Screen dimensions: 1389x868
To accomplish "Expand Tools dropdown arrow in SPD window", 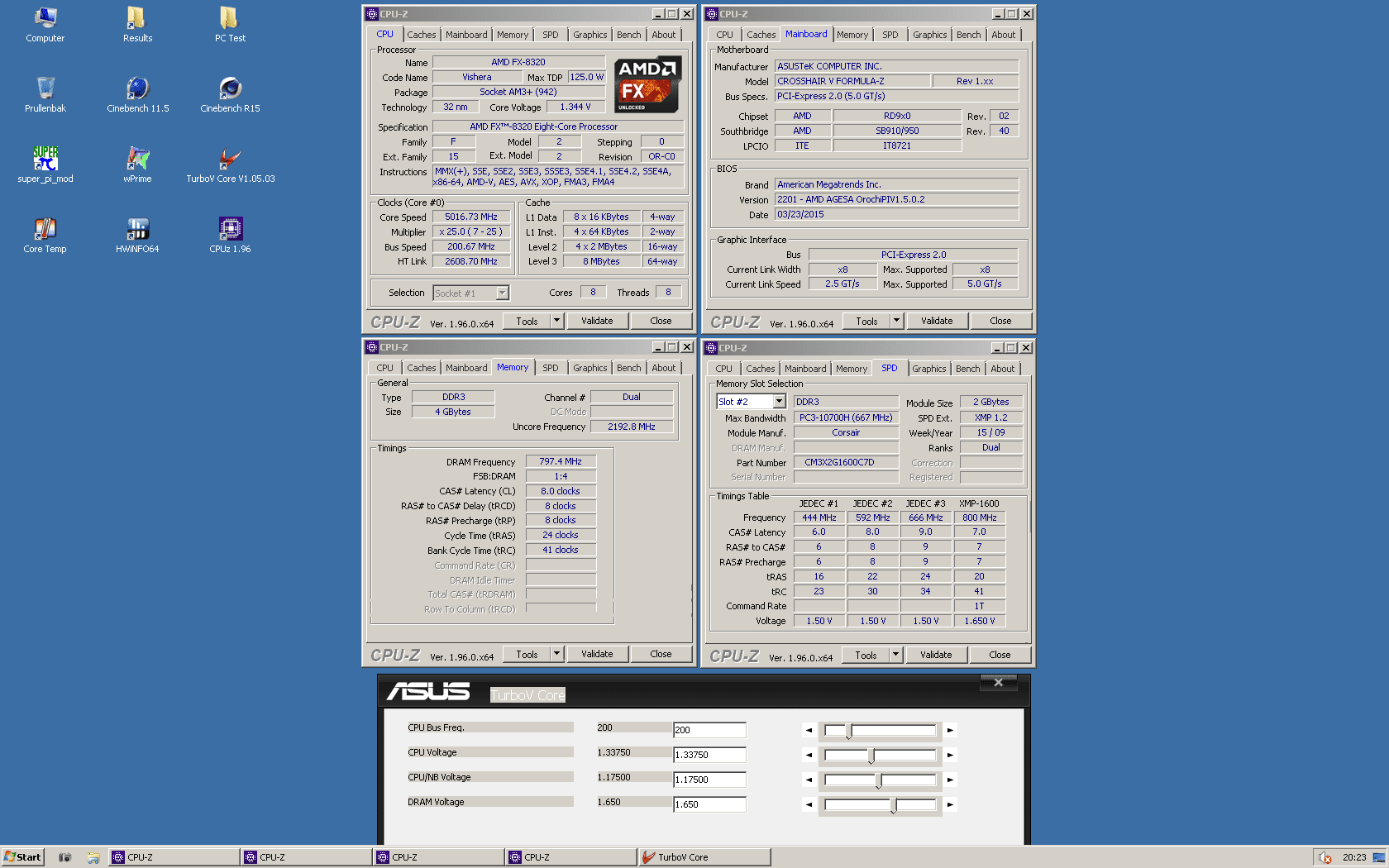I will click(x=895, y=655).
